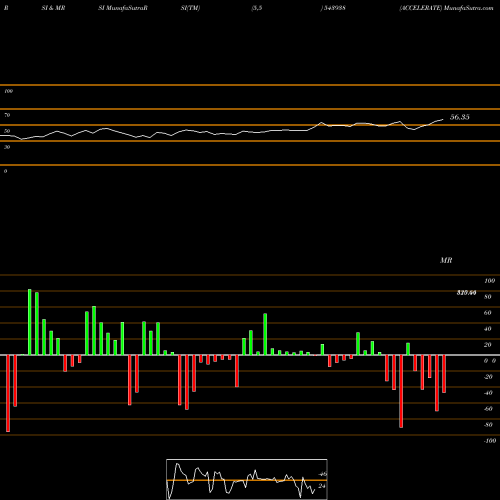This screenshot has height=500, width=500.
Task: Click the 319.46 value beside MR axis
Action: click(x=466, y=293)
